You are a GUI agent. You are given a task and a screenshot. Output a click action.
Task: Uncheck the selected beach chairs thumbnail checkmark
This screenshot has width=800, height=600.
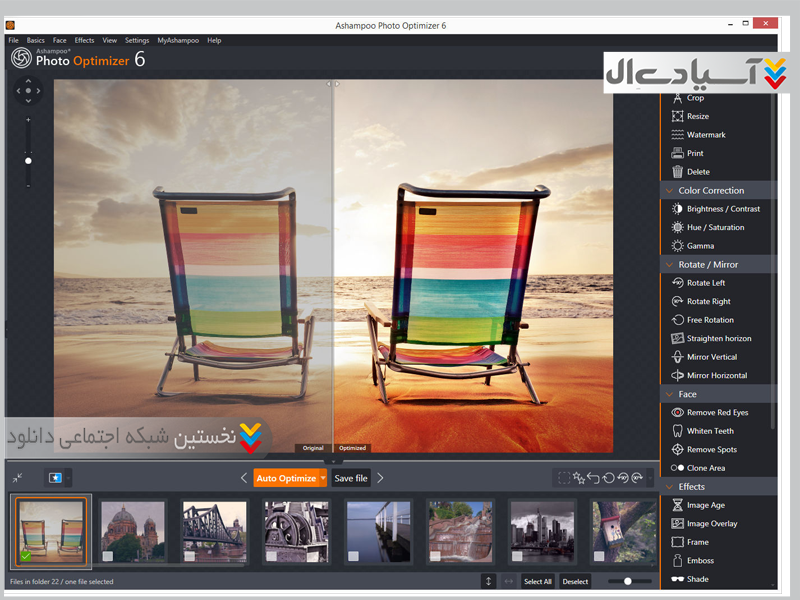26,556
